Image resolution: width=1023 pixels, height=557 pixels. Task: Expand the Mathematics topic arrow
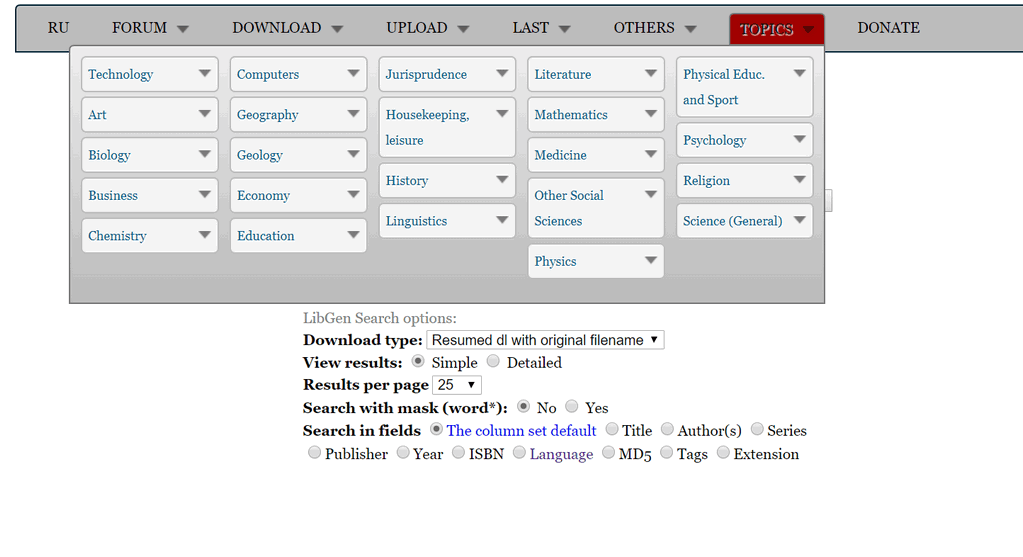[x=650, y=114]
